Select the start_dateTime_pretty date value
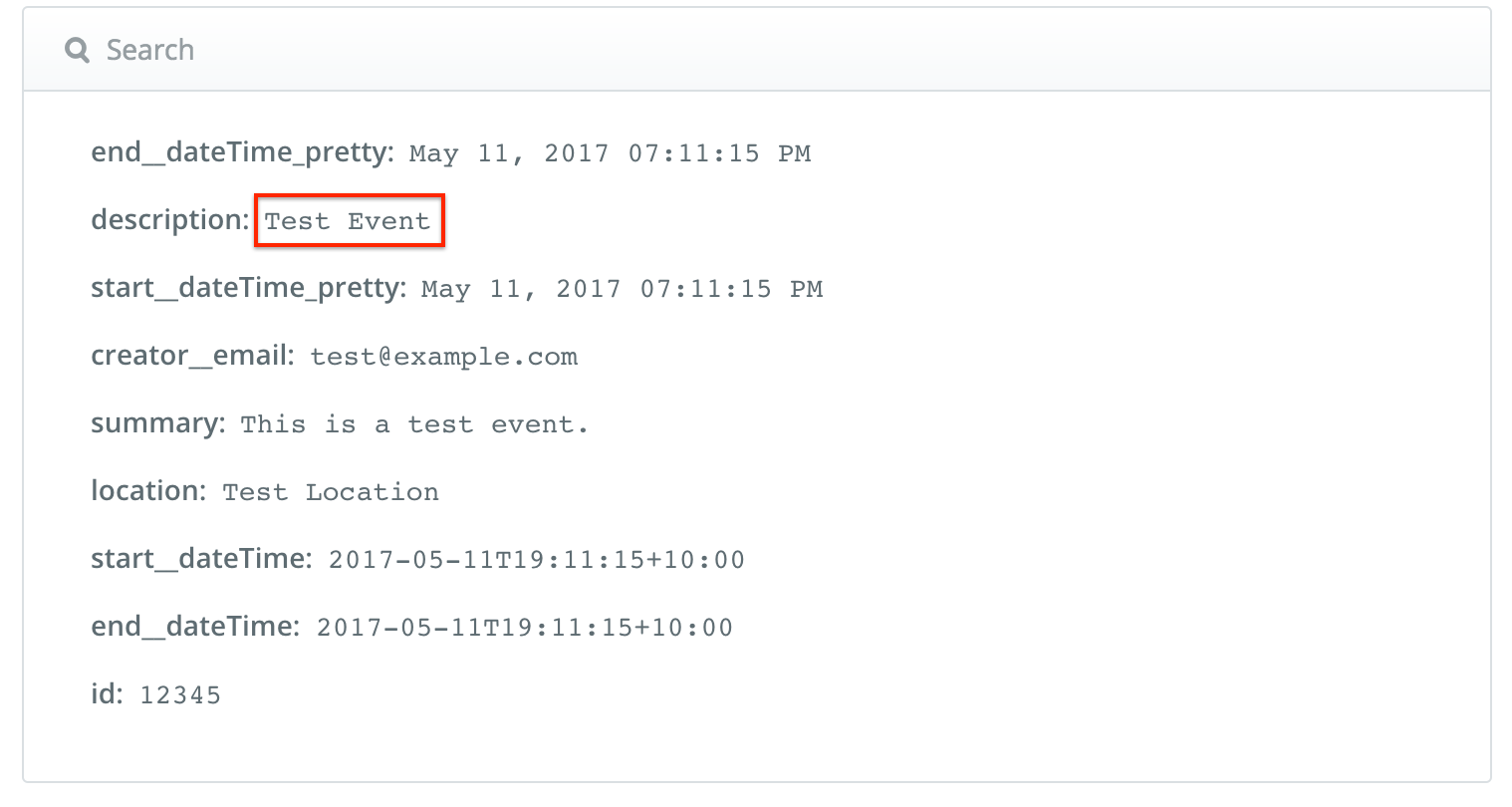This screenshot has width=1512, height=807. tap(623, 289)
